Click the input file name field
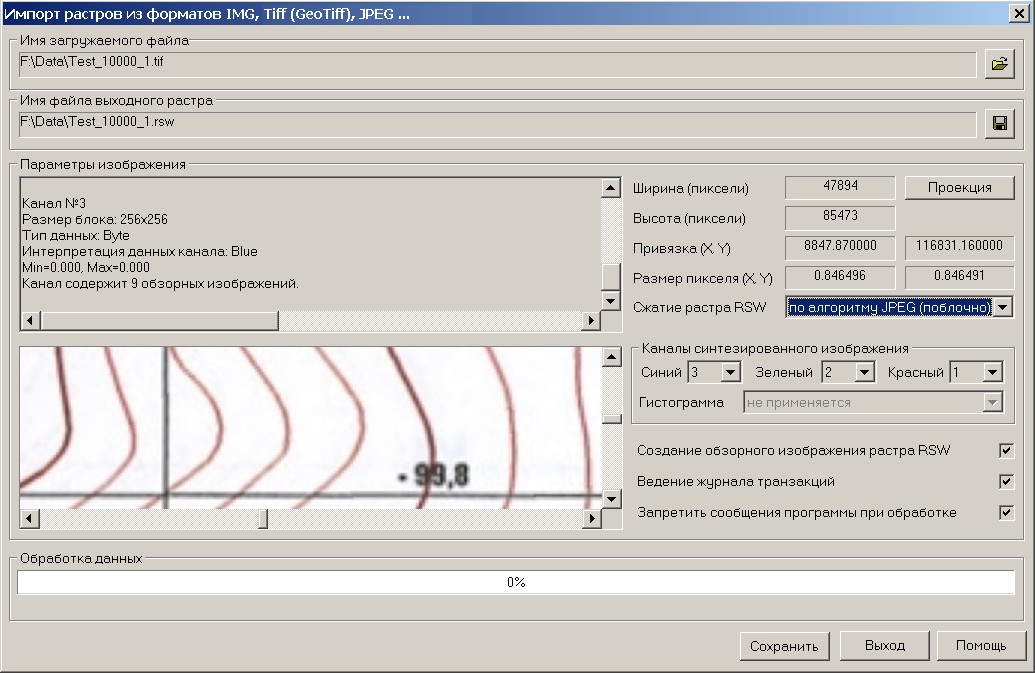 pos(497,64)
